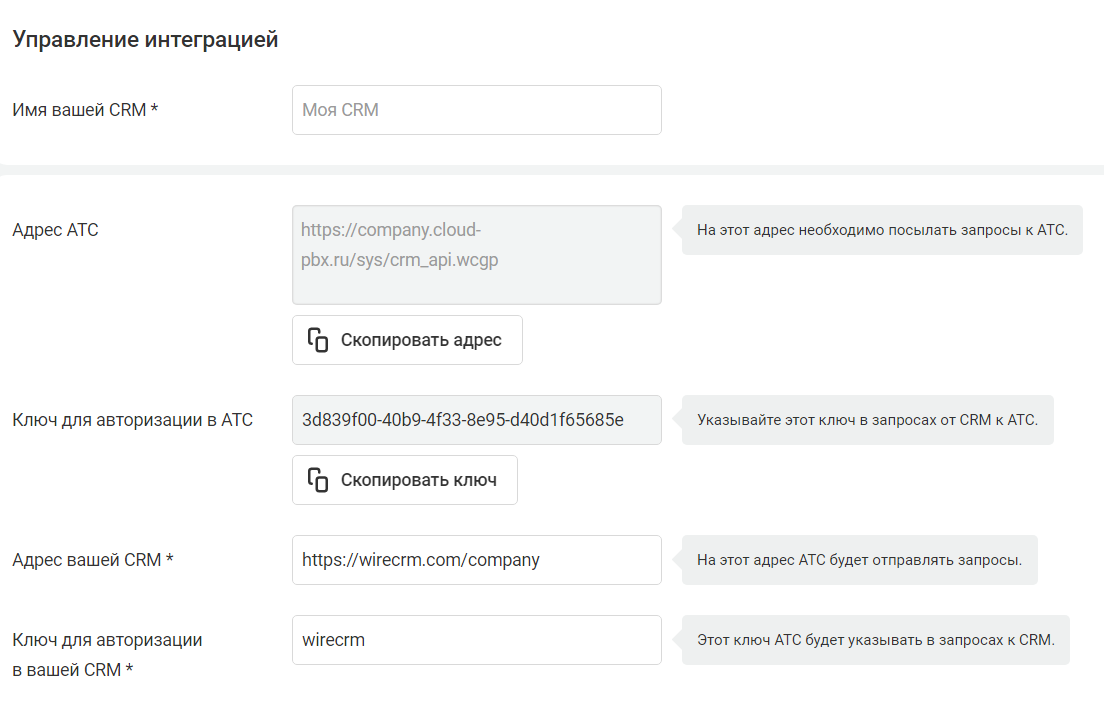1104x709 pixels.
Task: Click the hint saying АТС will send requests here
Action: click(859, 560)
